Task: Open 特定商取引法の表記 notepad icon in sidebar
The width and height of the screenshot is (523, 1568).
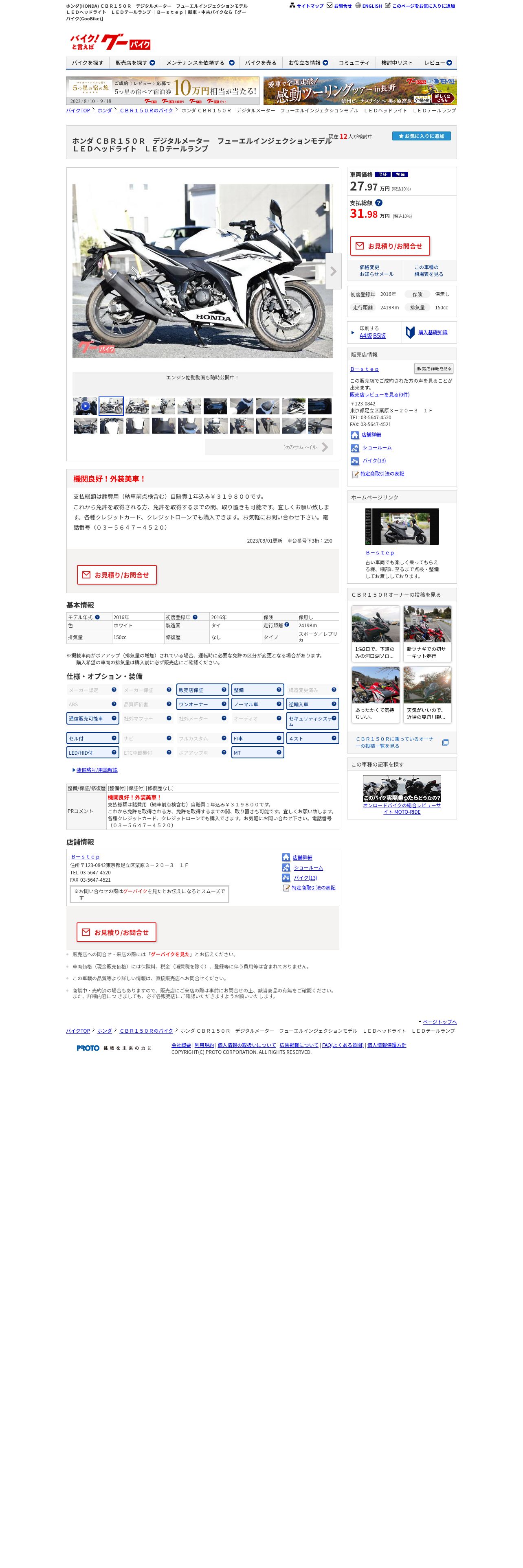Action: click(355, 474)
